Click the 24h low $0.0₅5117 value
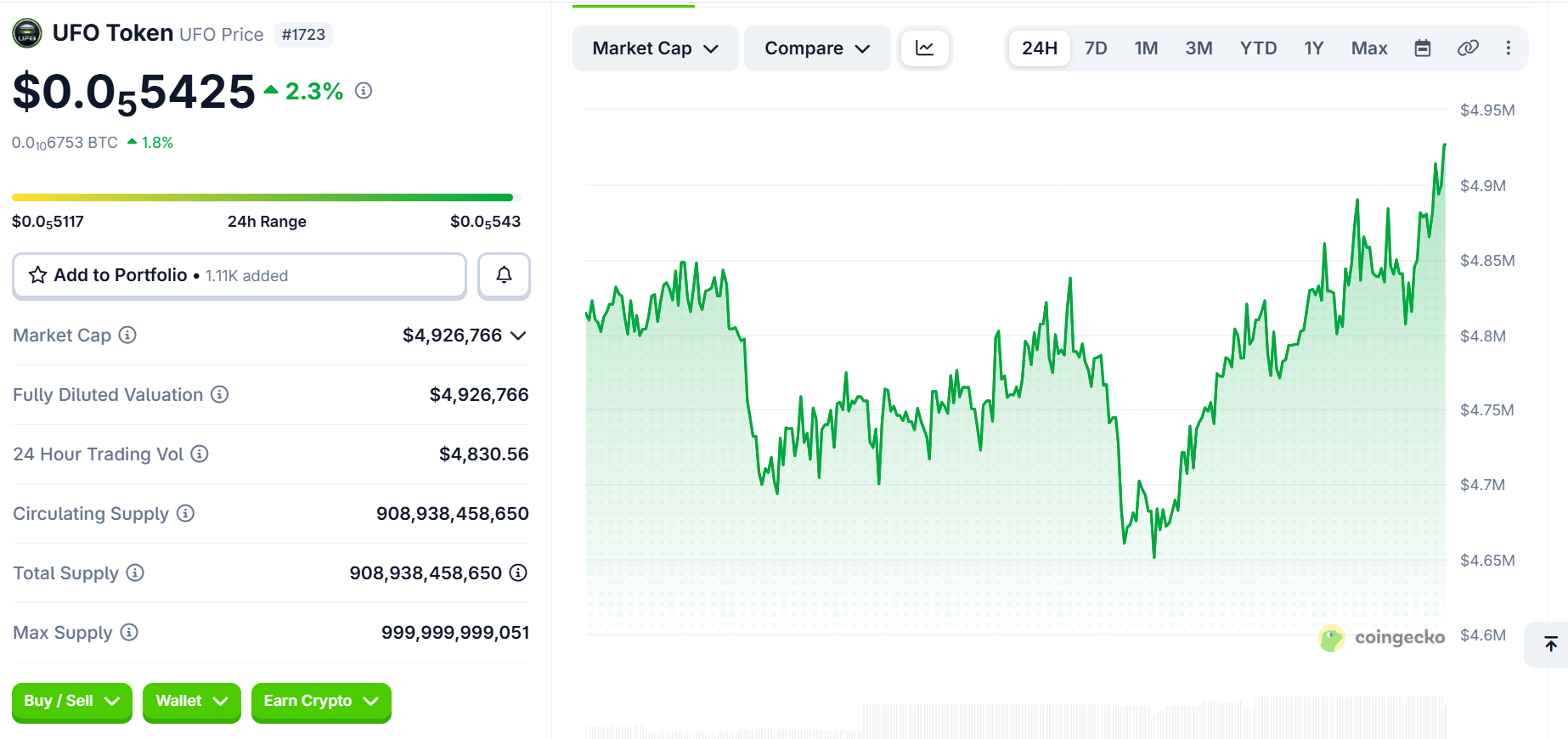Screen dimensions: 1568x739 pos(48,222)
